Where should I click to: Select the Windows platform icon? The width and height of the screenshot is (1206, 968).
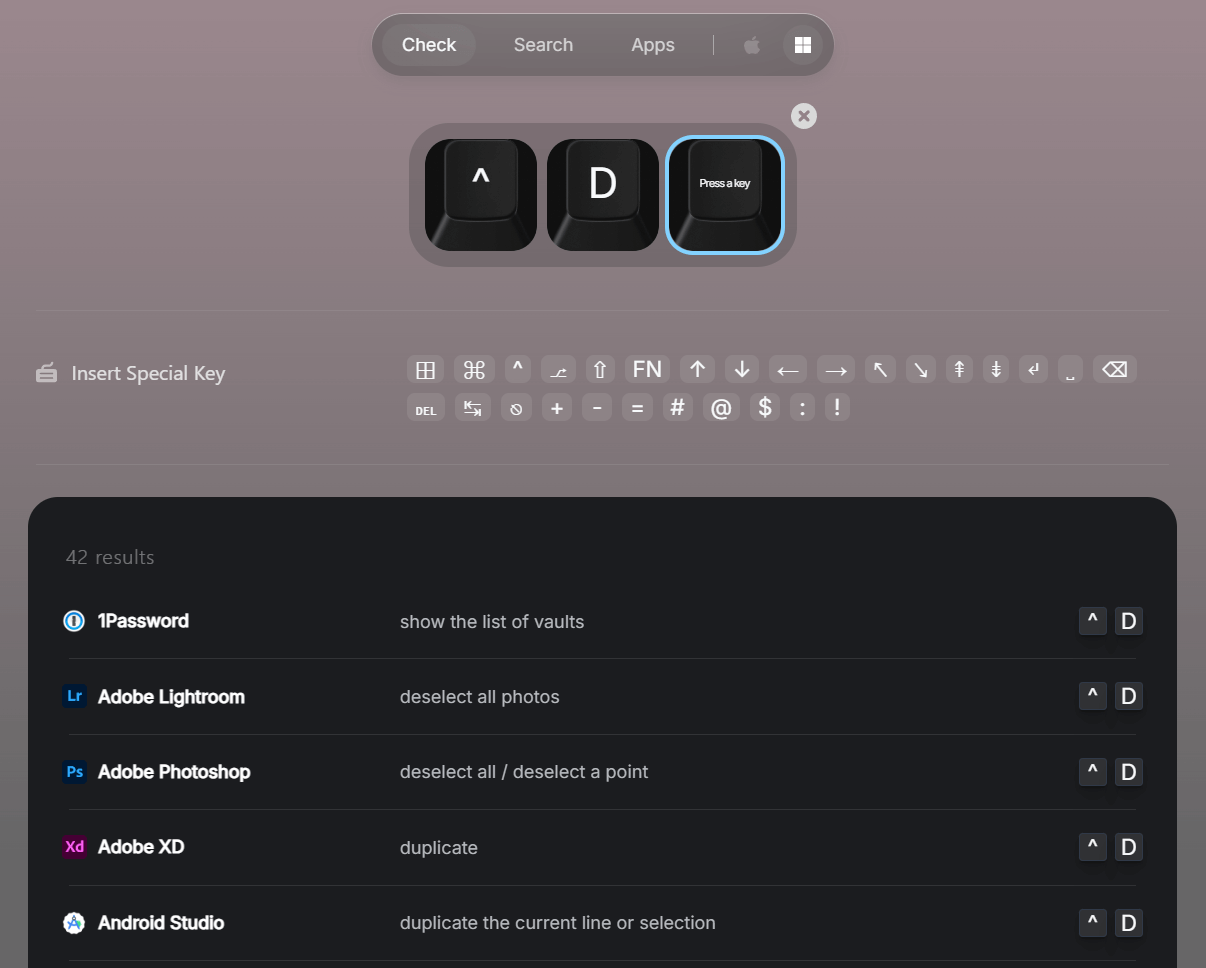coord(802,45)
